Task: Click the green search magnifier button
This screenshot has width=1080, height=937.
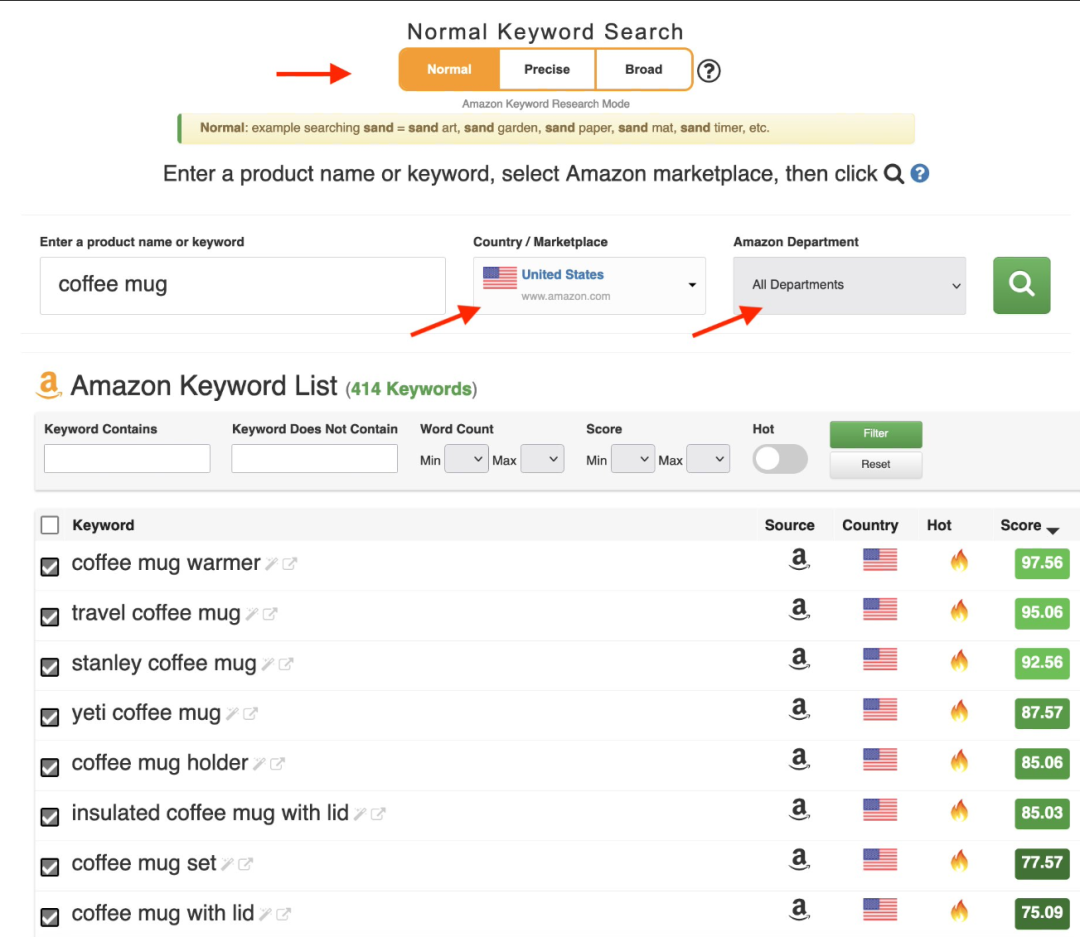Action: pyautogui.click(x=1021, y=285)
